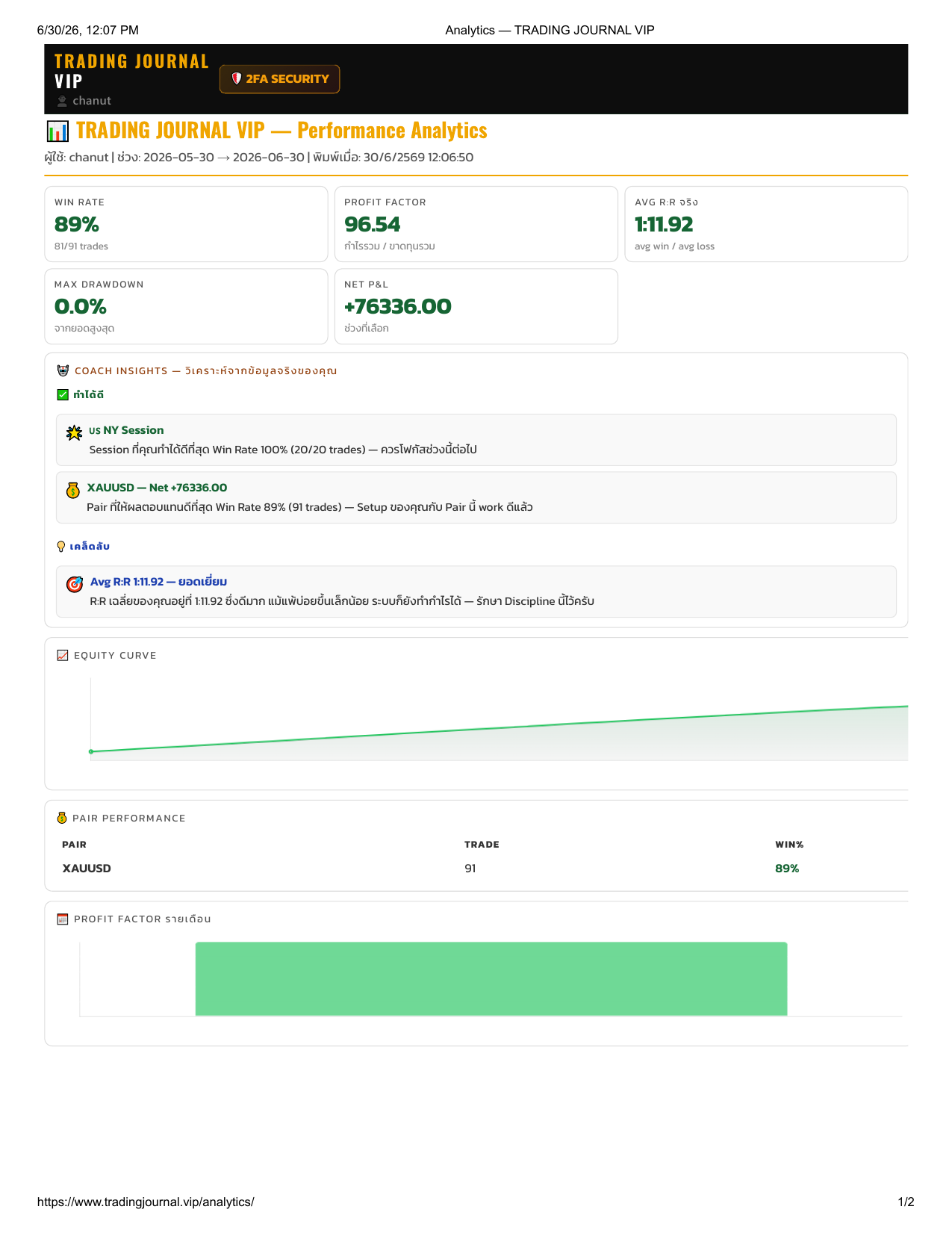Click the WIN RATE 89% card
This screenshot has height=1233, width=952.
(x=186, y=224)
